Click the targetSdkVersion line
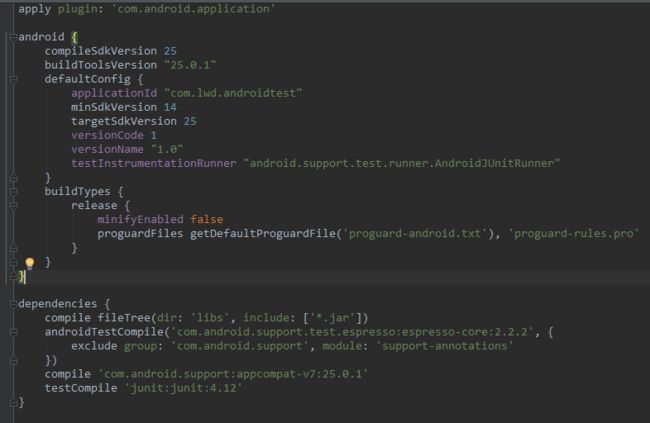Viewport: 650px width, 423px height. tap(134, 122)
